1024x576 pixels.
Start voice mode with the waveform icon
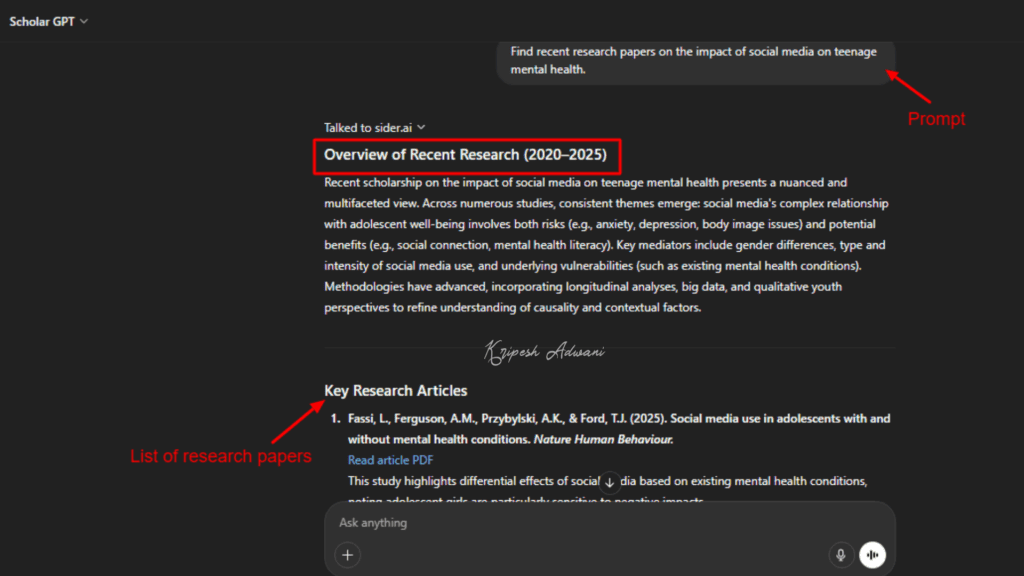872,555
